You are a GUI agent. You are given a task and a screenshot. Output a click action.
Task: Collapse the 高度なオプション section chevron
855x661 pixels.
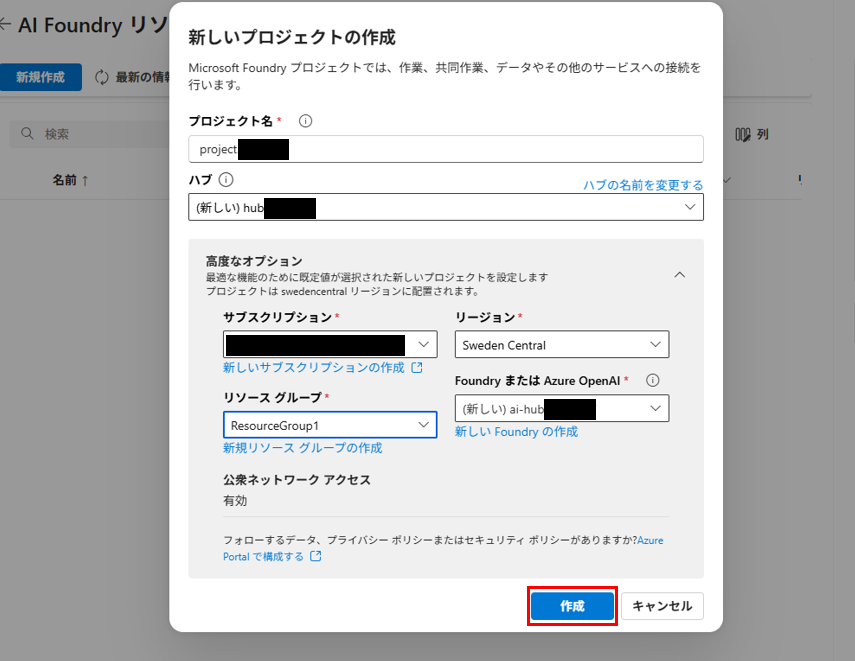tap(679, 275)
